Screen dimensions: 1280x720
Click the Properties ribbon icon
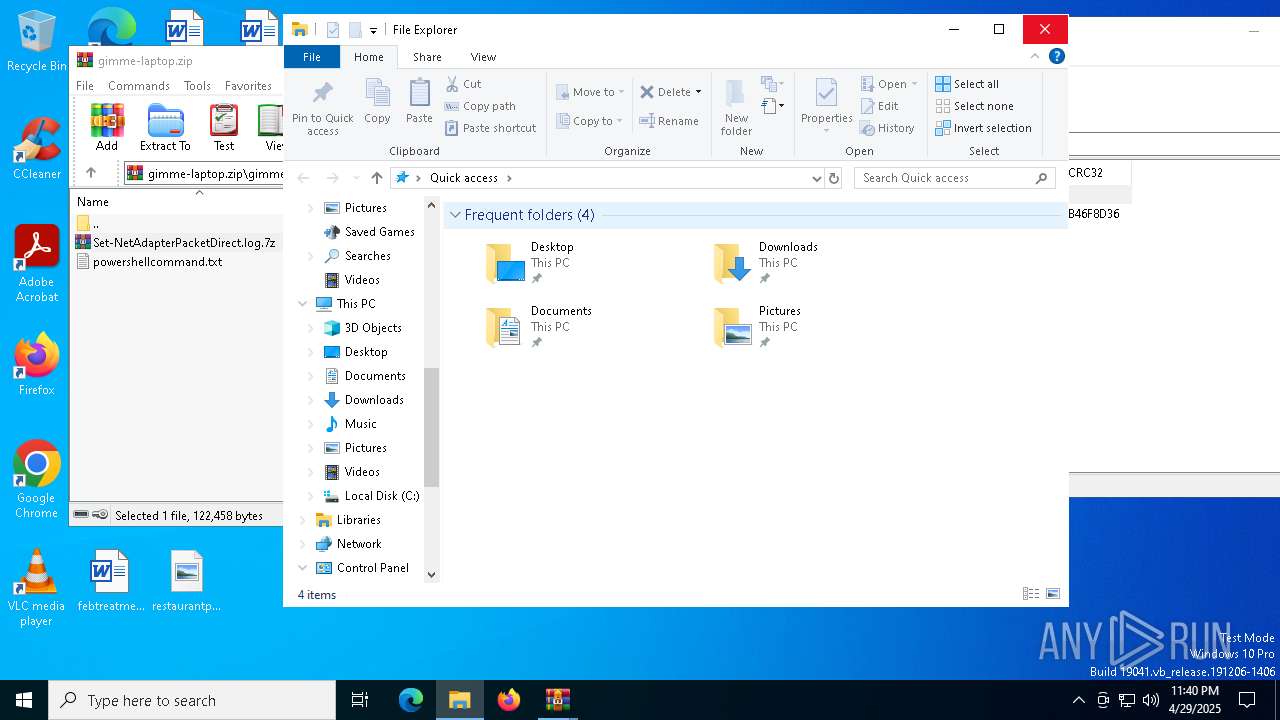[x=826, y=94]
